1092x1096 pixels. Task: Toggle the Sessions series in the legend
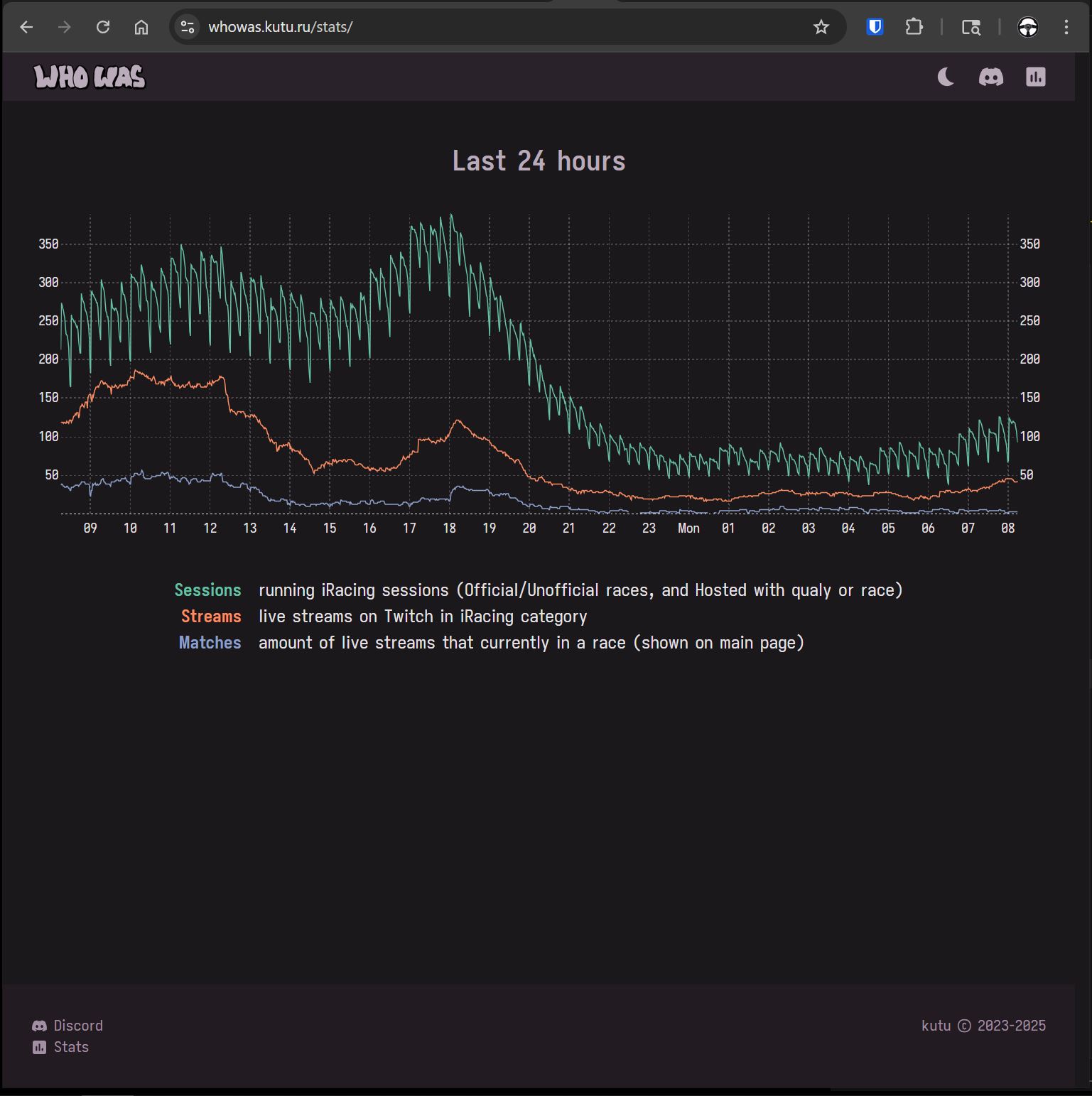coord(208,590)
